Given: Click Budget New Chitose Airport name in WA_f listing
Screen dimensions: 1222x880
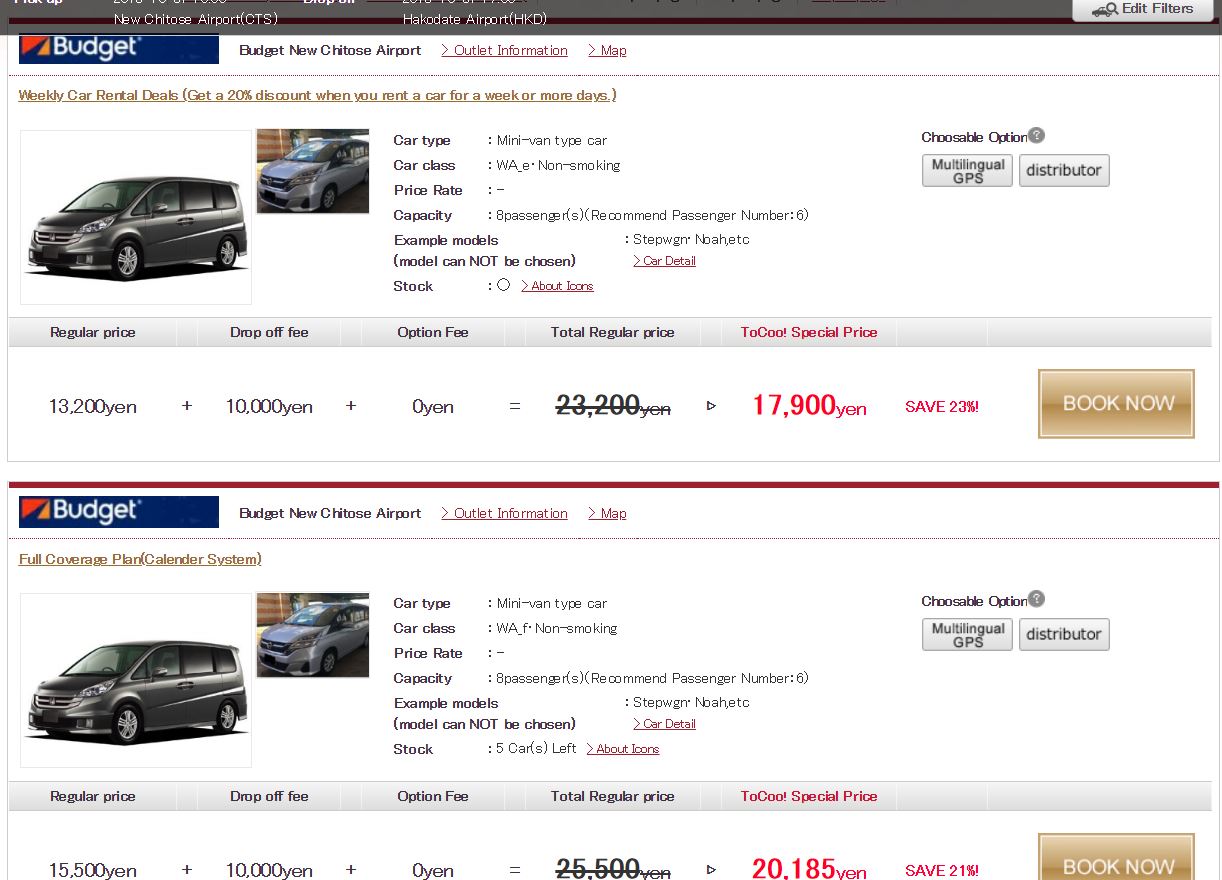Looking at the screenshot, I should [x=330, y=513].
